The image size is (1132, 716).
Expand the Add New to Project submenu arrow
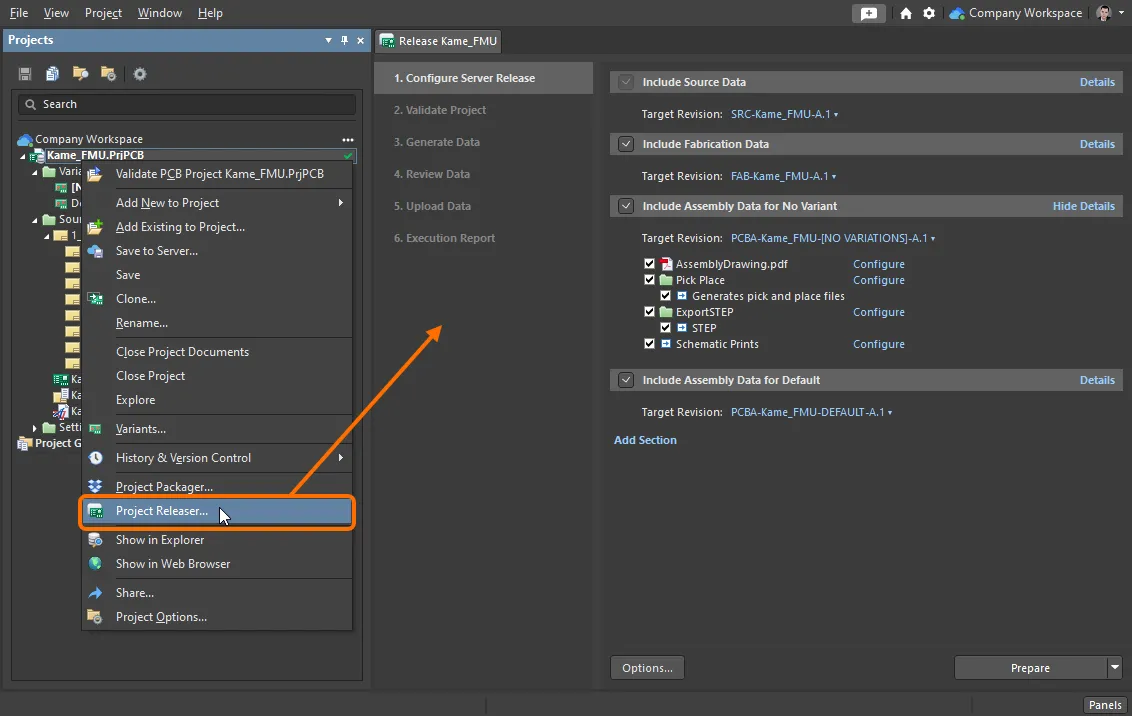(341, 203)
